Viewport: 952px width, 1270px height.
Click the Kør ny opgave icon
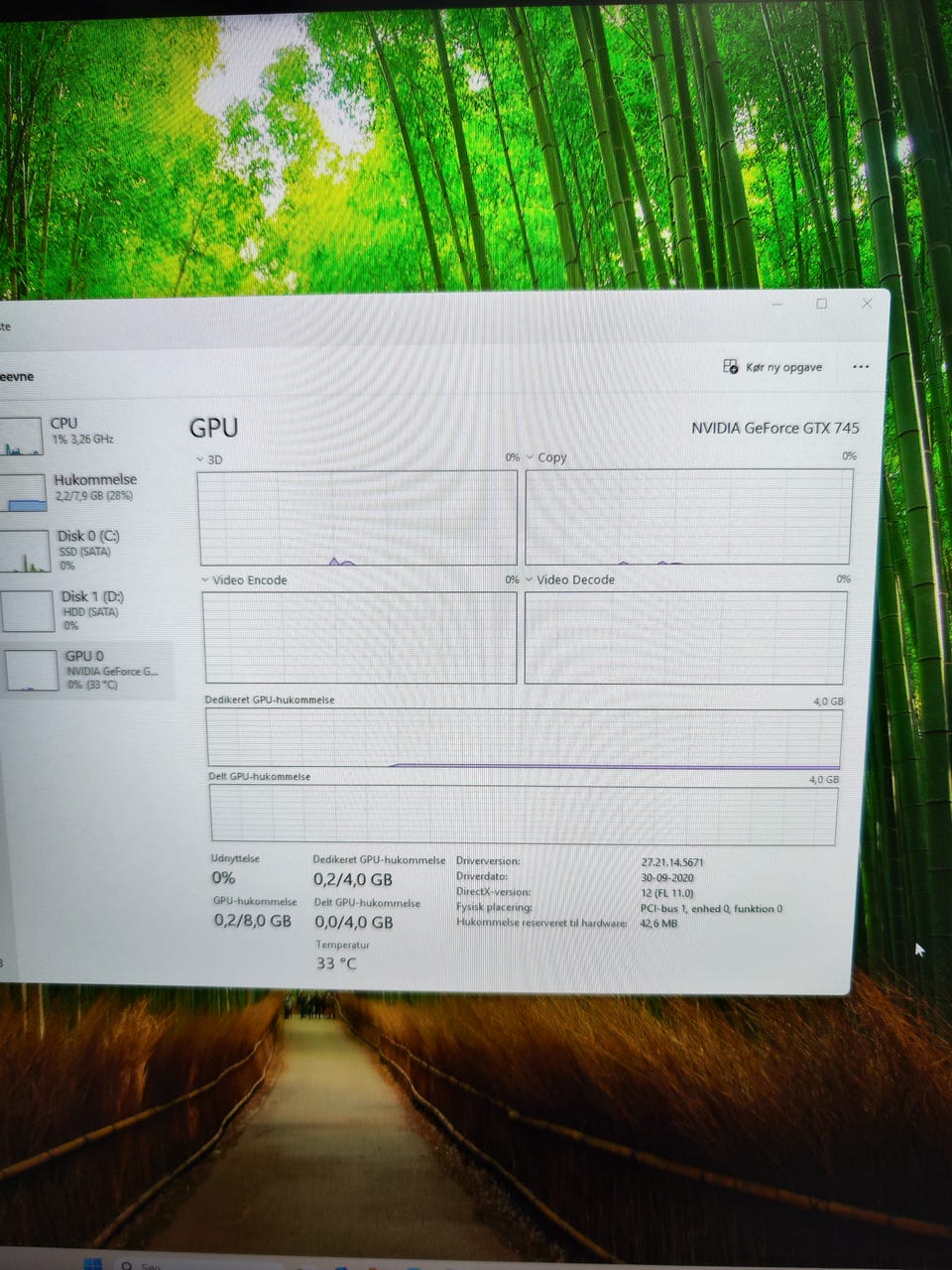(731, 367)
